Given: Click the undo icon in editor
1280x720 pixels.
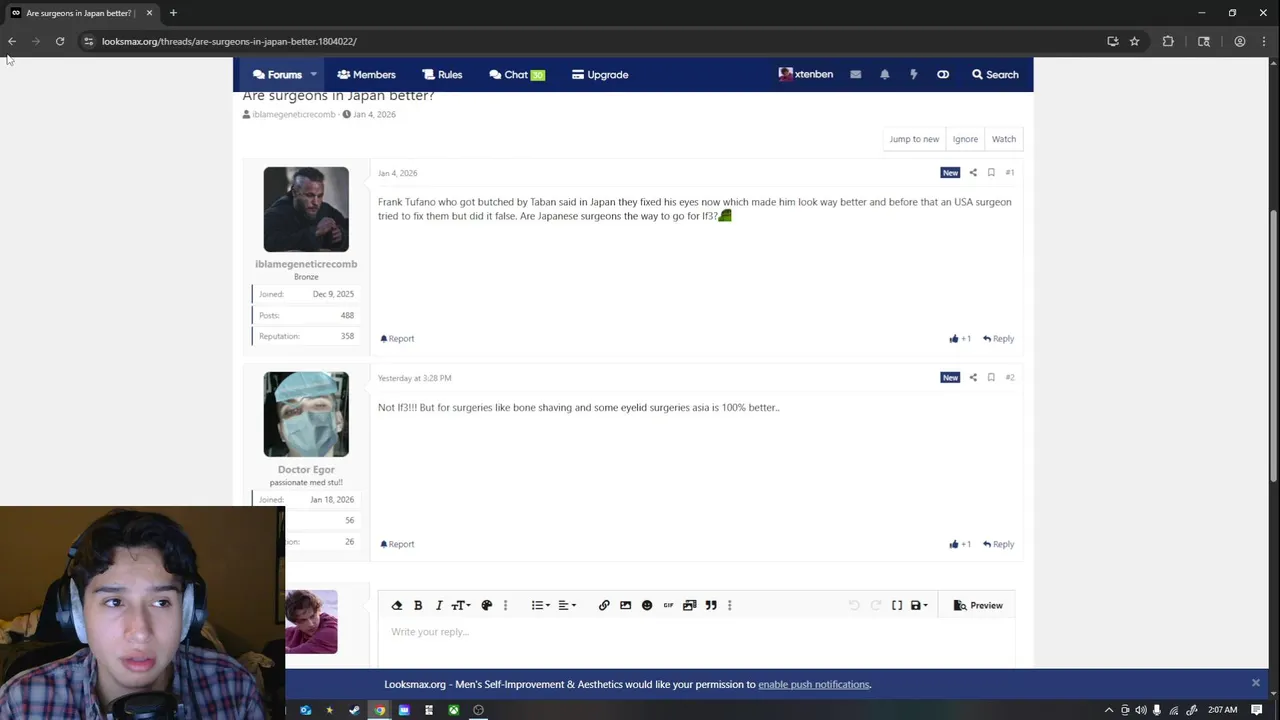Looking at the screenshot, I should pos(854,605).
